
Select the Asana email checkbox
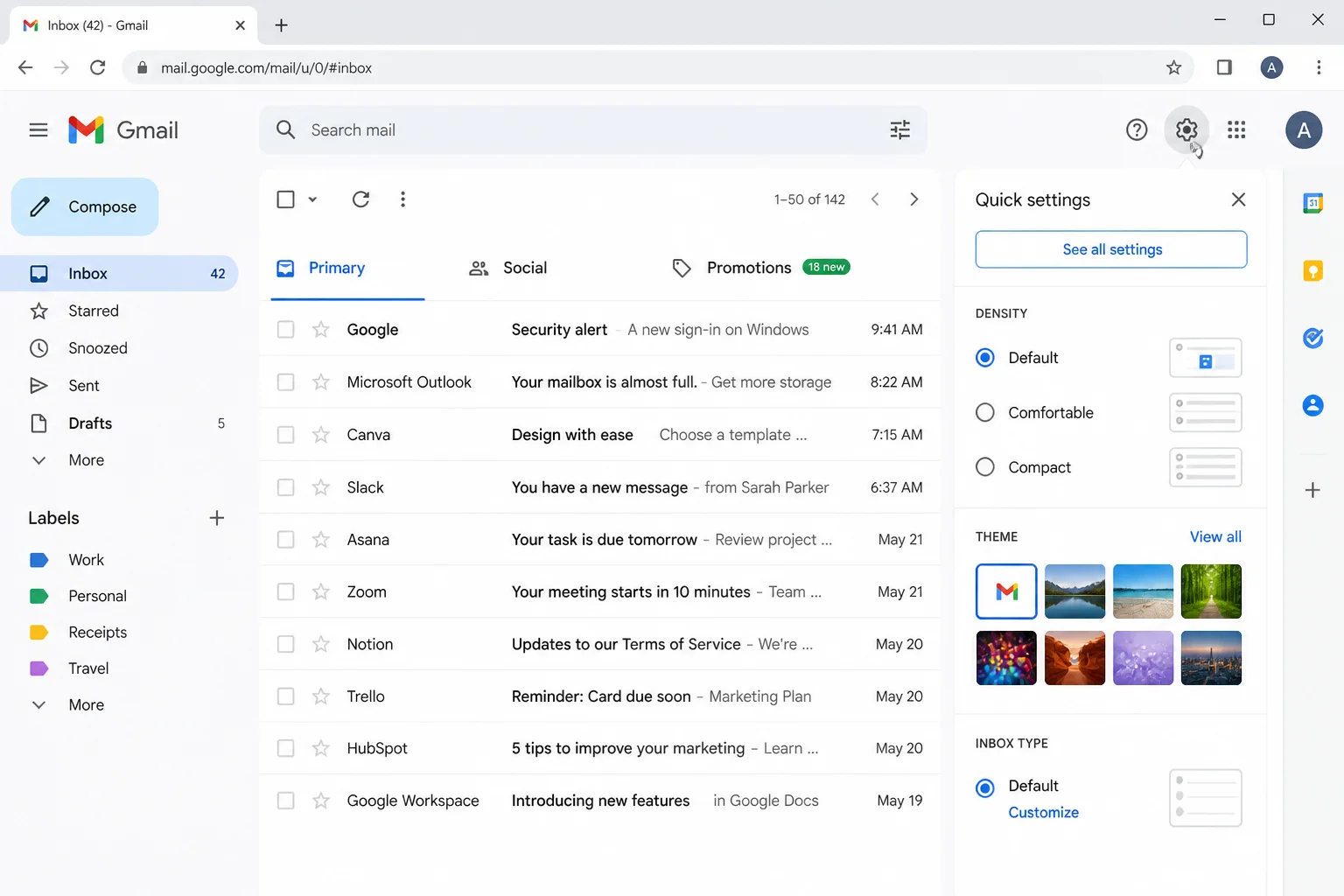pos(285,540)
